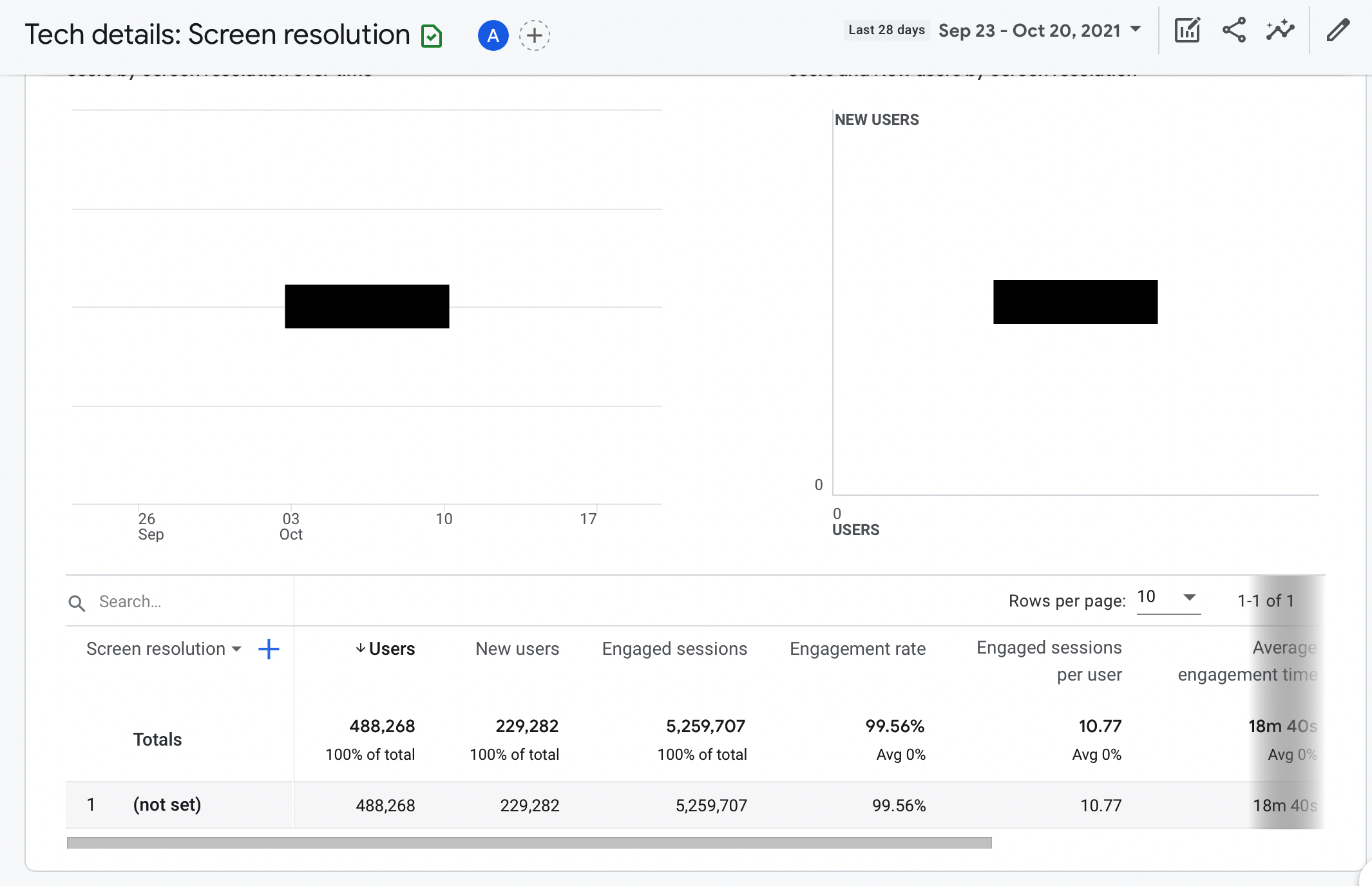Click the pencil edit comparisons icon

tap(1338, 30)
